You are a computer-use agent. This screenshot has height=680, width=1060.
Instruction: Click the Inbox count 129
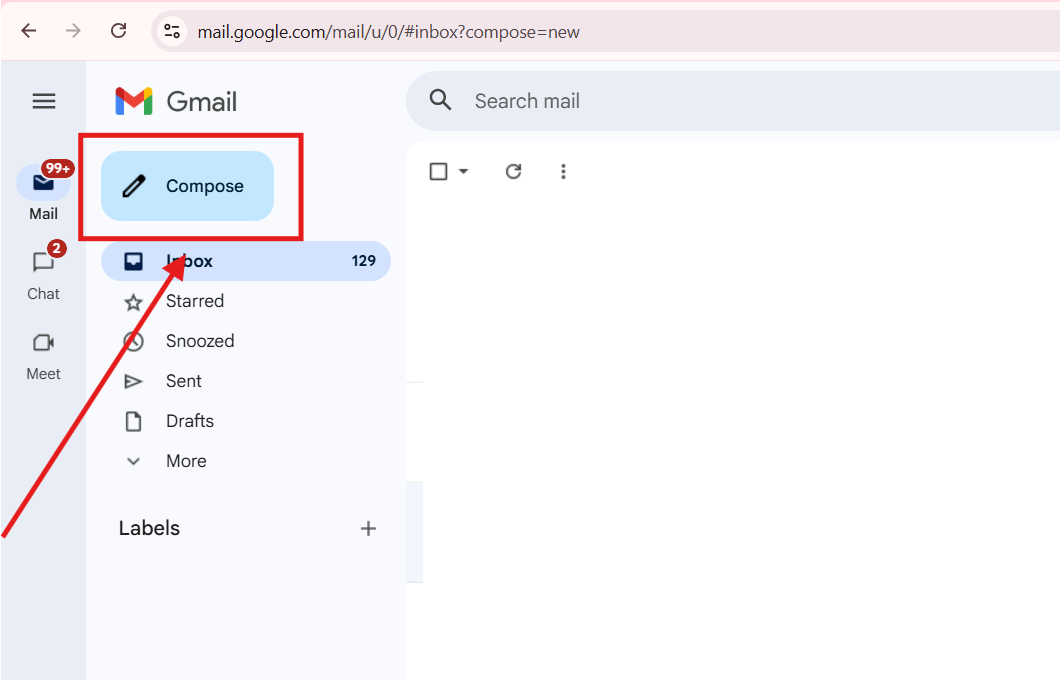pyautogui.click(x=364, y=261)
